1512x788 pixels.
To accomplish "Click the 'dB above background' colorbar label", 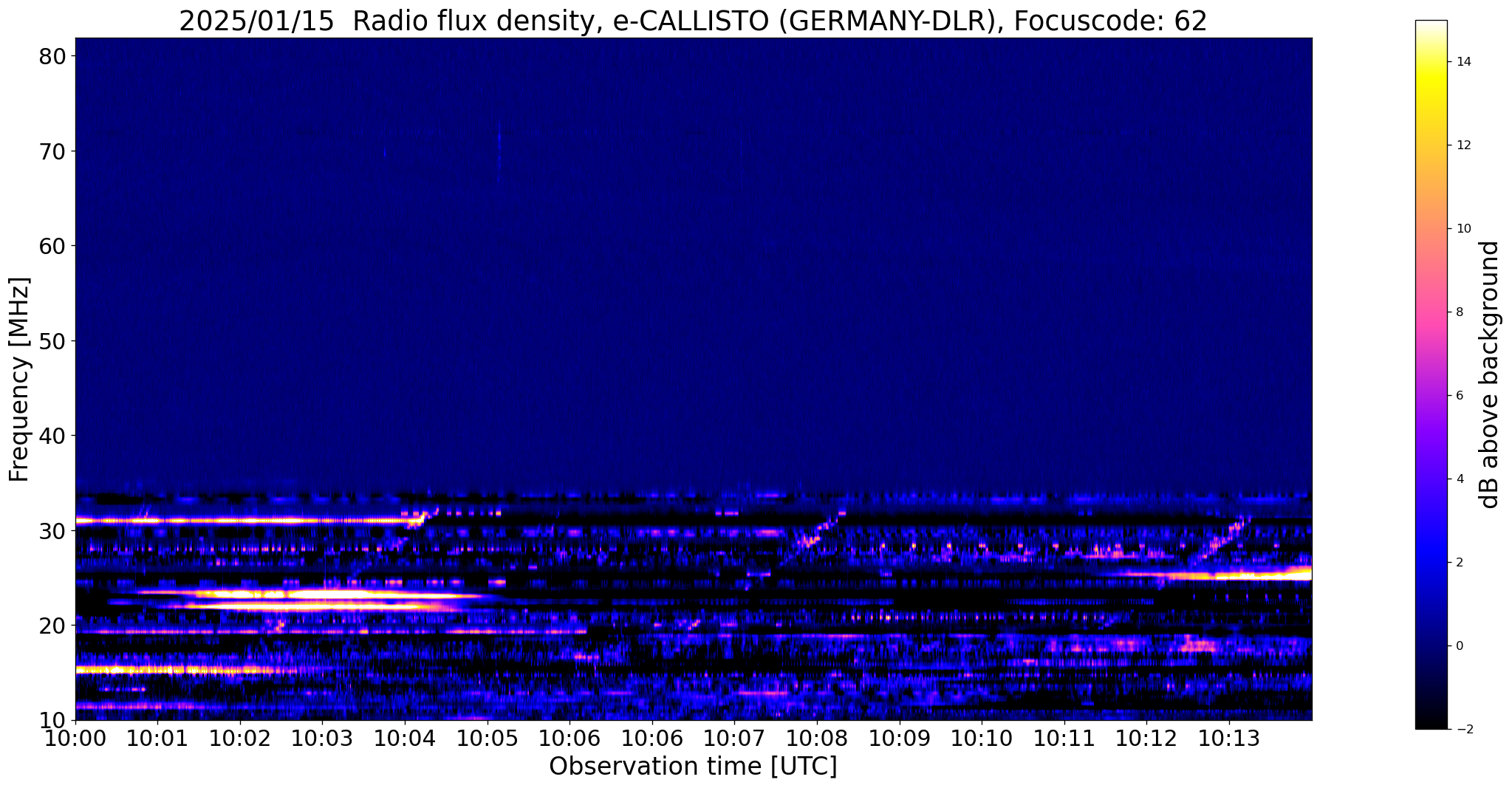I will 1490,374.
